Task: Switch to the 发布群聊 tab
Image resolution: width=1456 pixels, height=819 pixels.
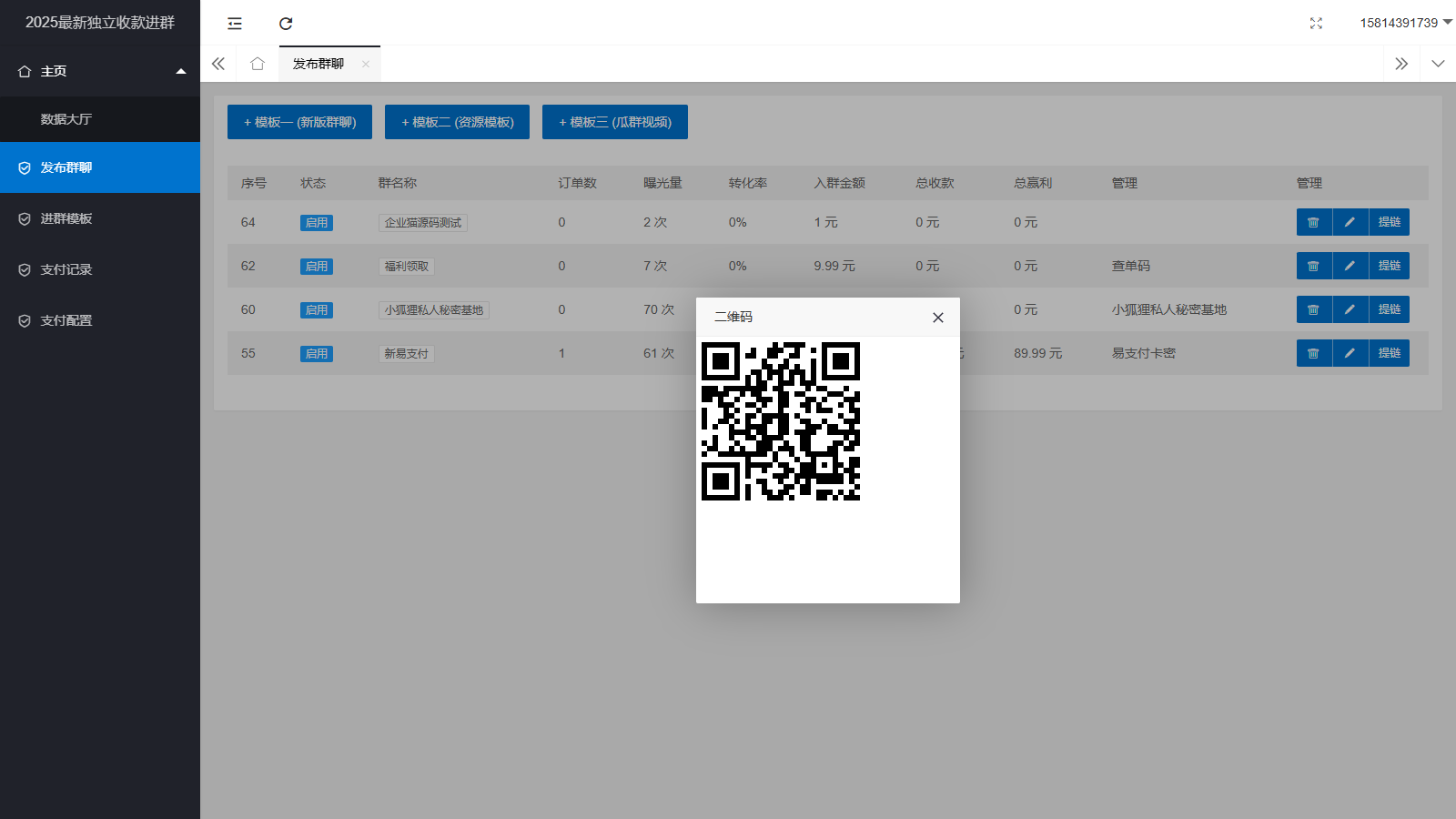Action: [x=318, y=64]
